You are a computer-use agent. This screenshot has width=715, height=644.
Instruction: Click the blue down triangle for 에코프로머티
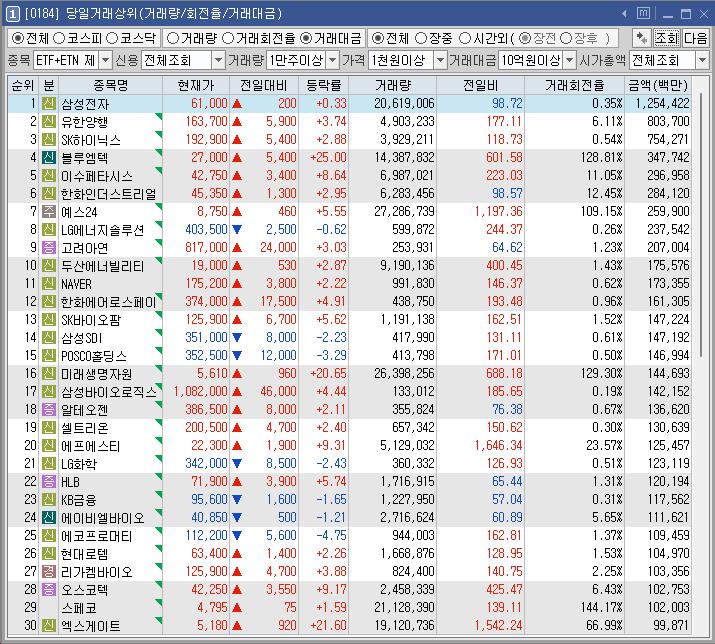tap(237, 535)
